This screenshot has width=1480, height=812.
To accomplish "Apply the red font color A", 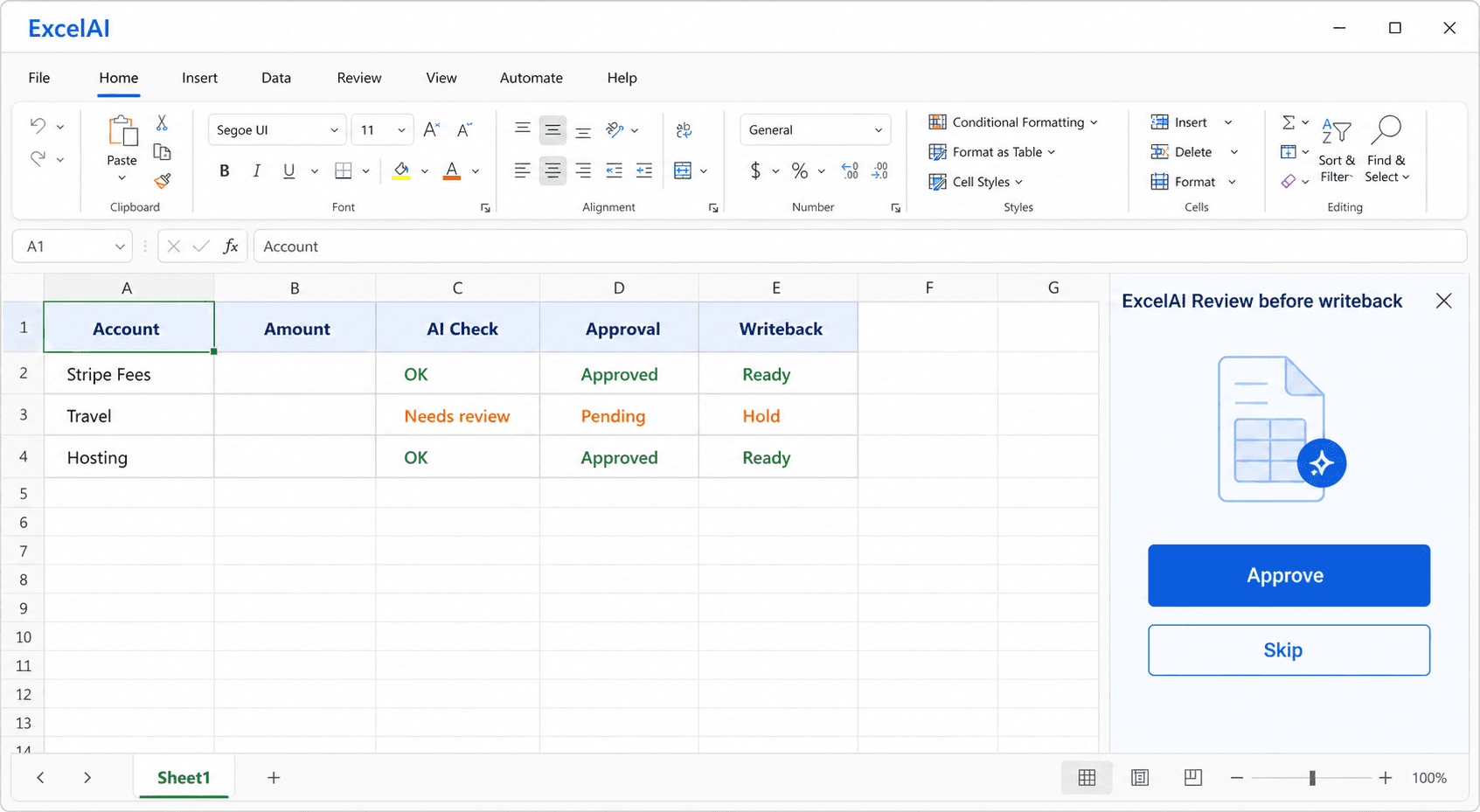I will pyautogui.click(x=452, y=170).
